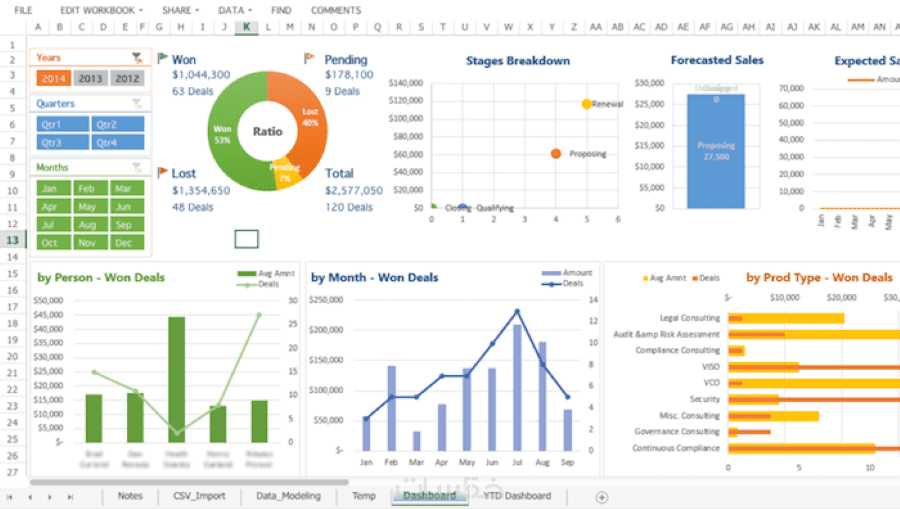The image size is (900, 509).
Task: Select column A header
Action: tap(38, 26)
